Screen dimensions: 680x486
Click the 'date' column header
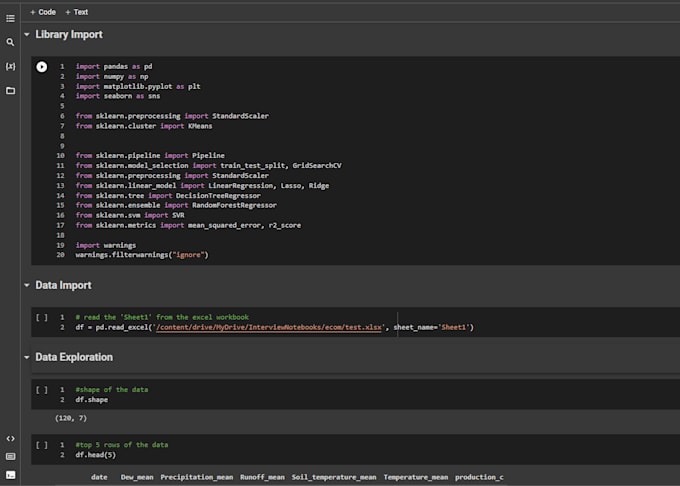click(99, 477)
